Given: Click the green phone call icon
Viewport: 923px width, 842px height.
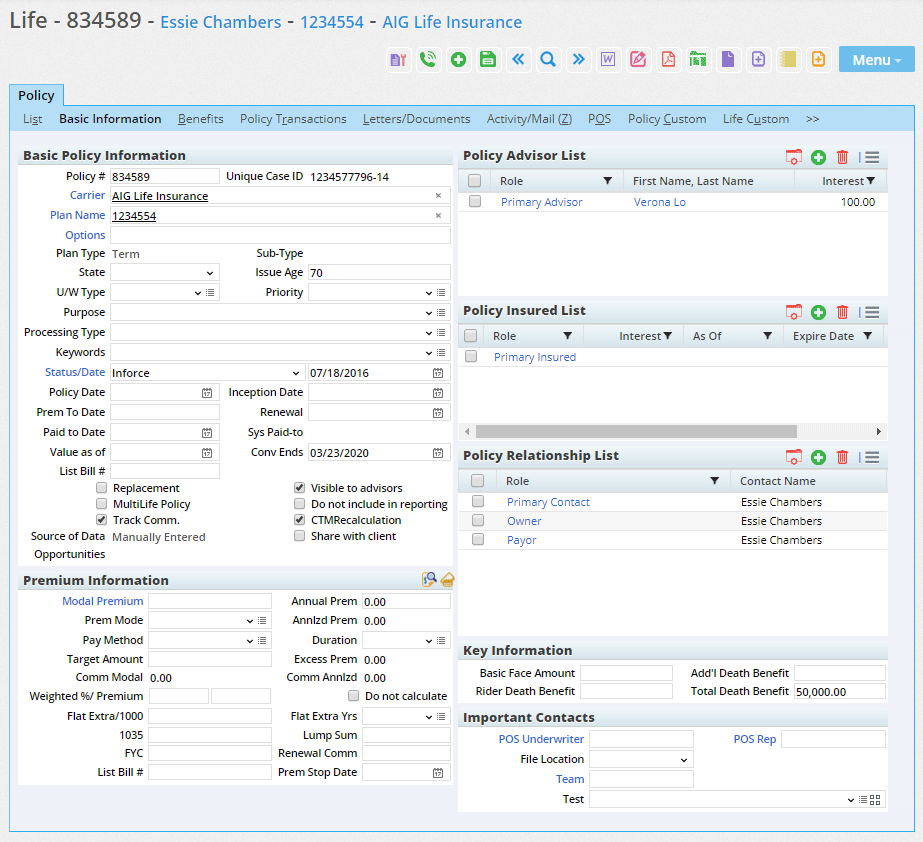Looking at the screenshot, I should pos(428,59).
